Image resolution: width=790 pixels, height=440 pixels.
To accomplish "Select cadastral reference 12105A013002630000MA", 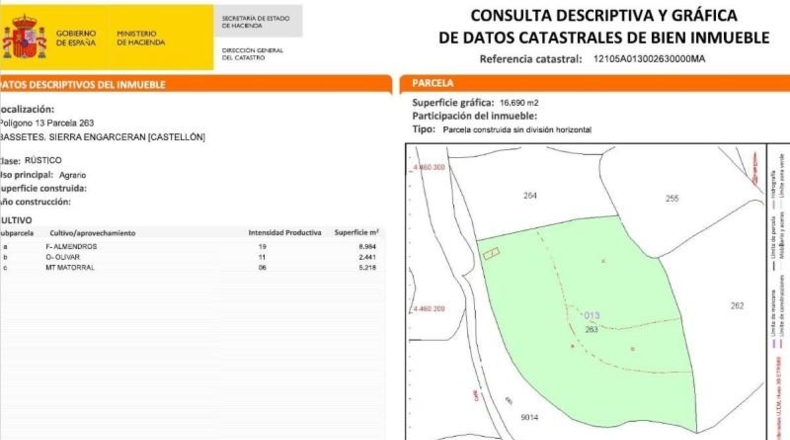I will (x=649, y=59).
